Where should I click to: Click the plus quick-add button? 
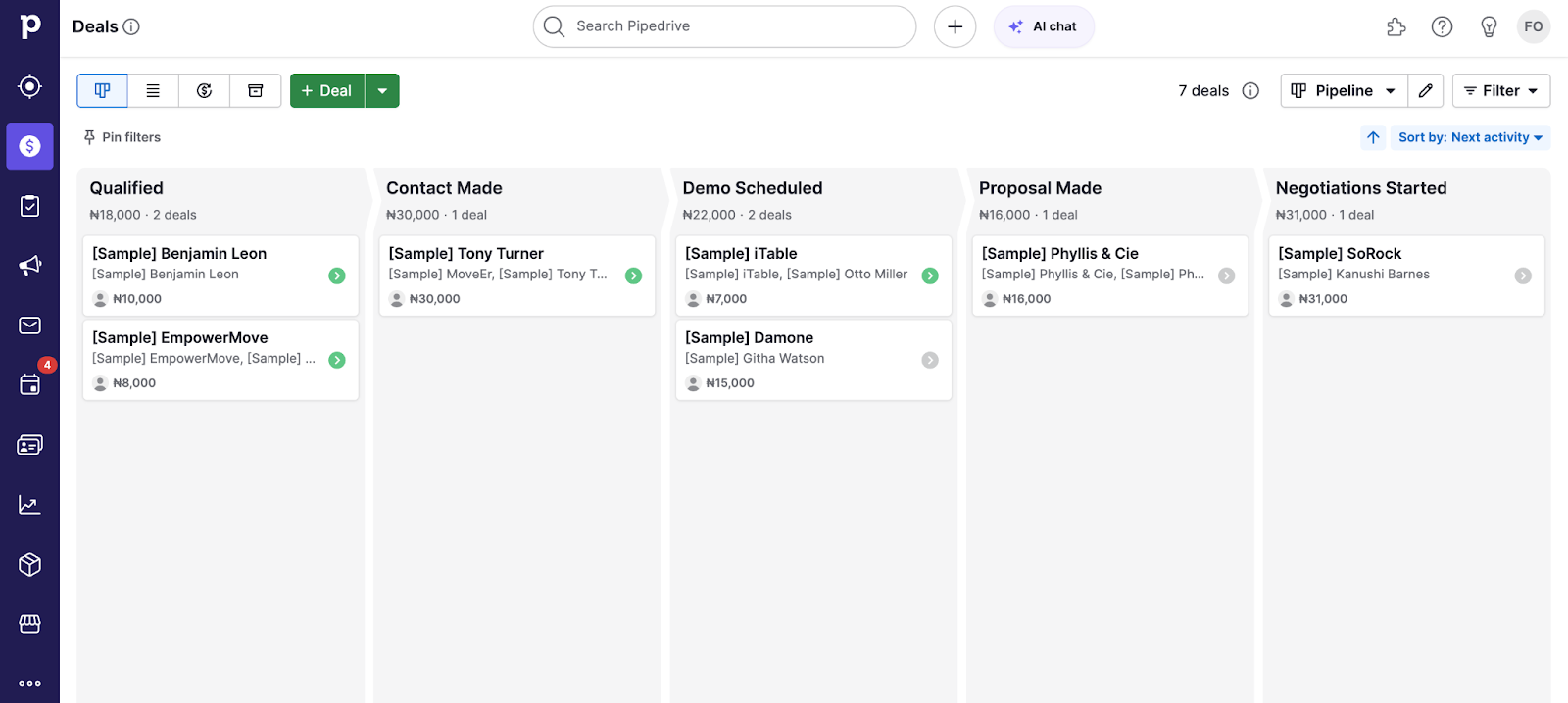955,26
